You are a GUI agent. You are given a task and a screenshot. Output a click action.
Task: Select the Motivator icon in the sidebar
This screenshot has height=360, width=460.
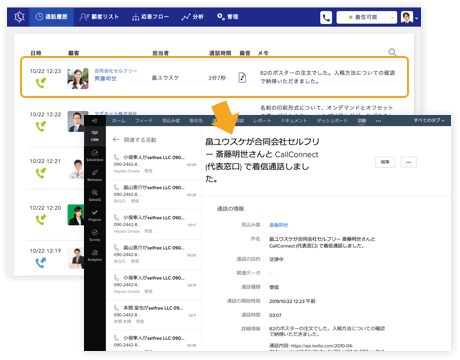[x=95, y=175]
